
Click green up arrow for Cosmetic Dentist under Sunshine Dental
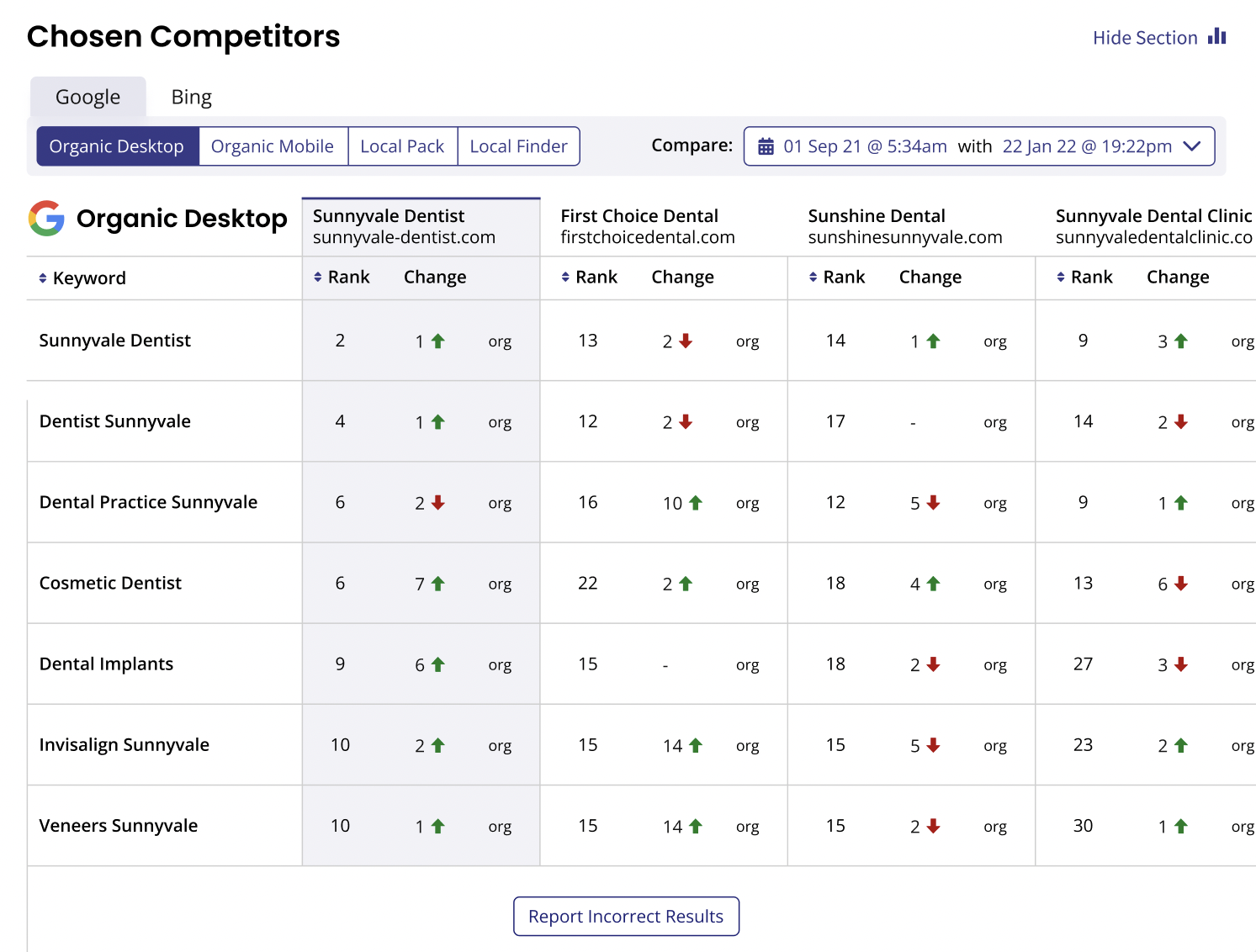click(x=933, y=584)
